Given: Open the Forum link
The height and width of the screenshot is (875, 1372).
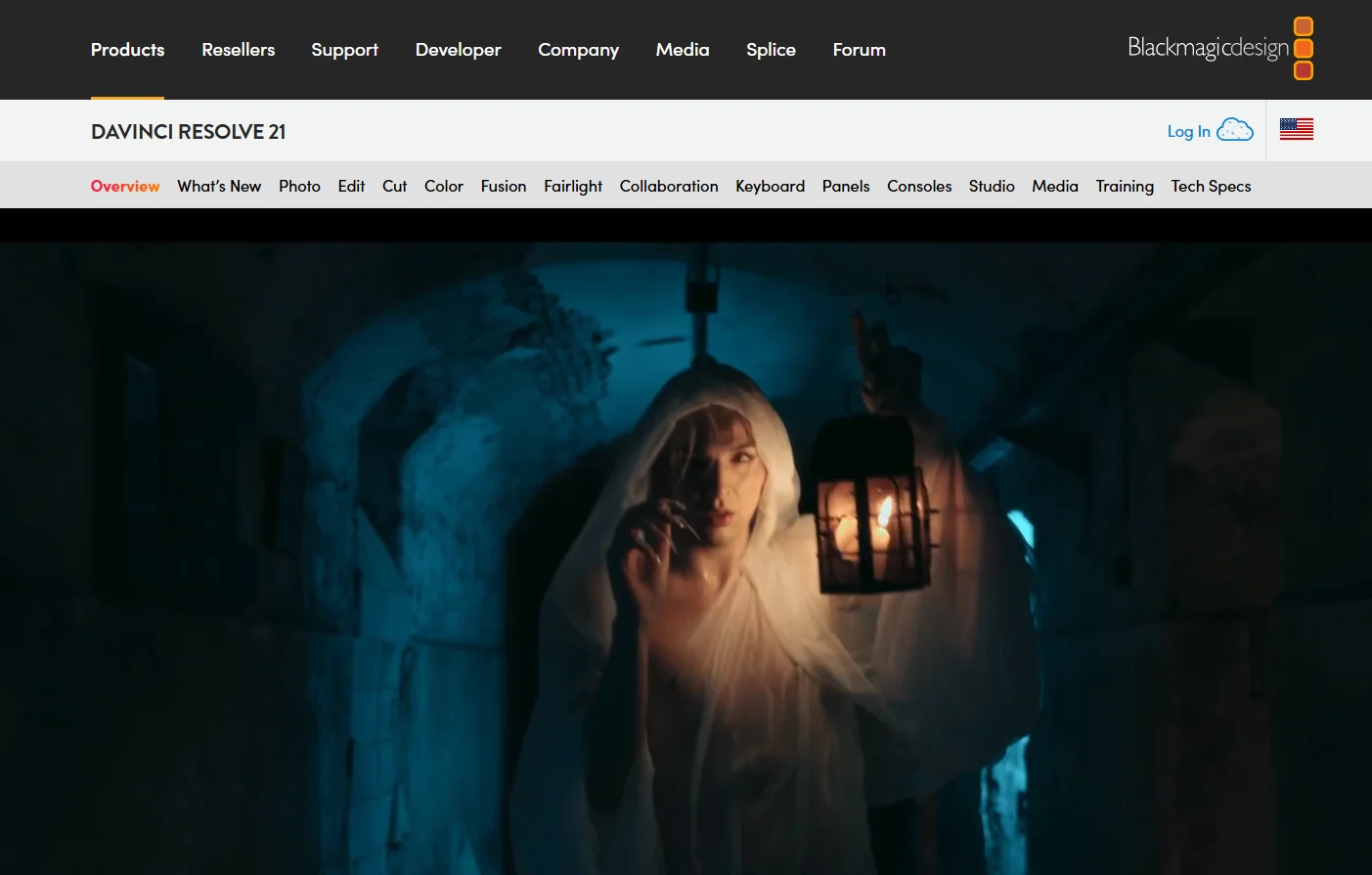Looking at the screenshot, I should 859,50.
